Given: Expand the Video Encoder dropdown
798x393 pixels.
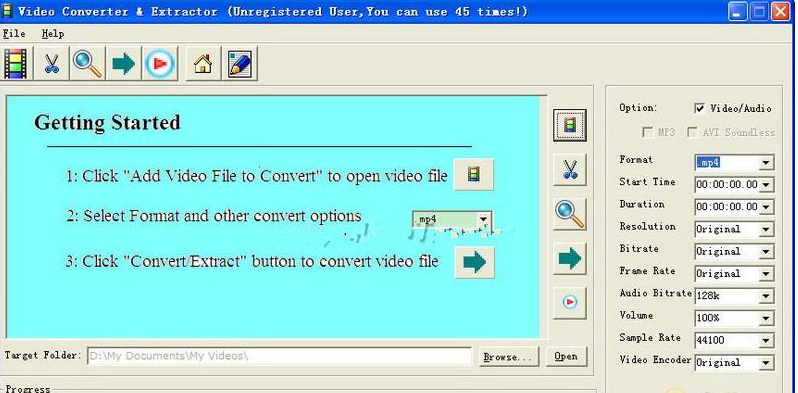Looking at the screenshot, I should coord(765,362).
